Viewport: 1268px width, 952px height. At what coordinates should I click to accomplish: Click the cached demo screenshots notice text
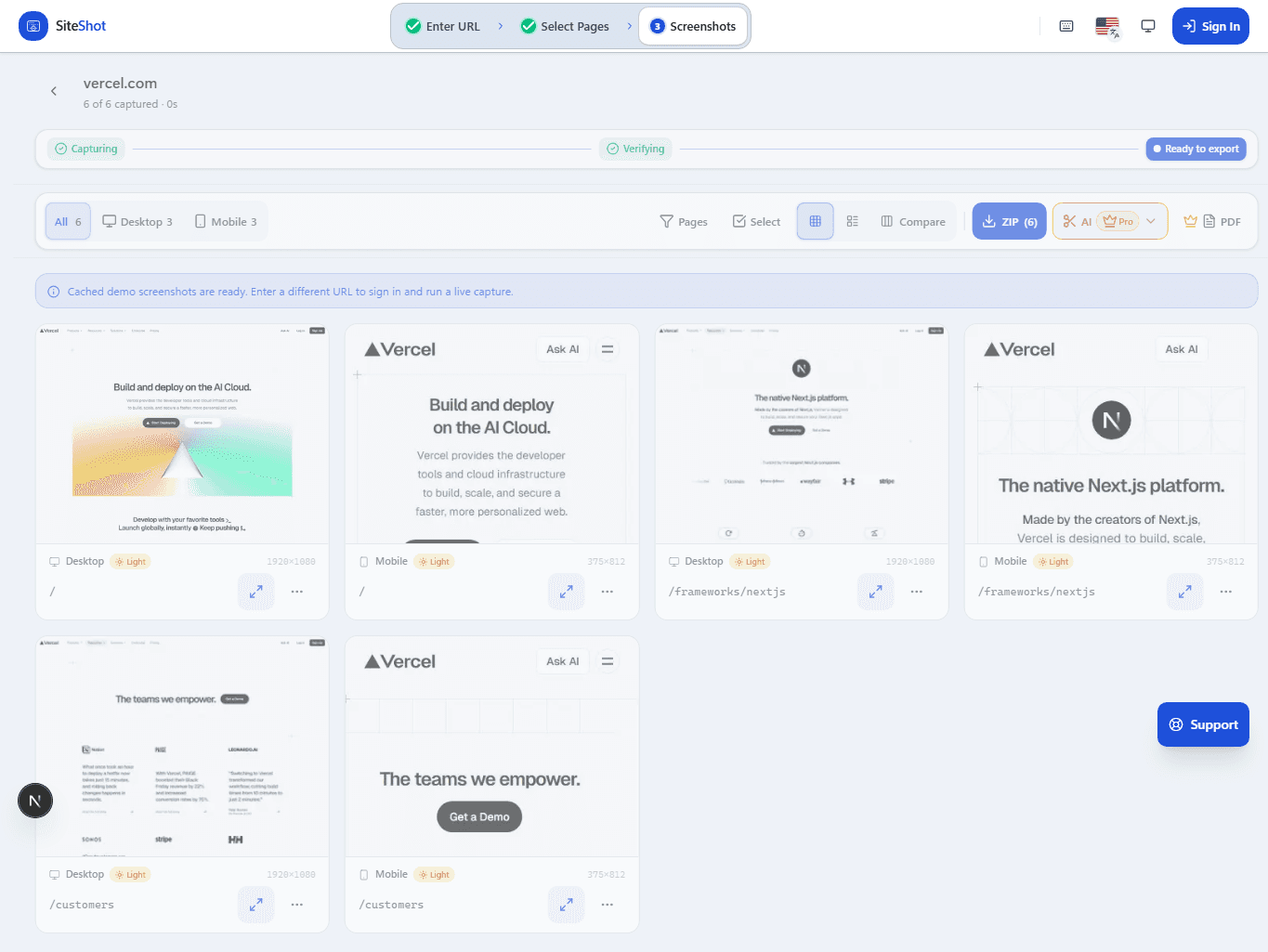(x=290, y=292)
